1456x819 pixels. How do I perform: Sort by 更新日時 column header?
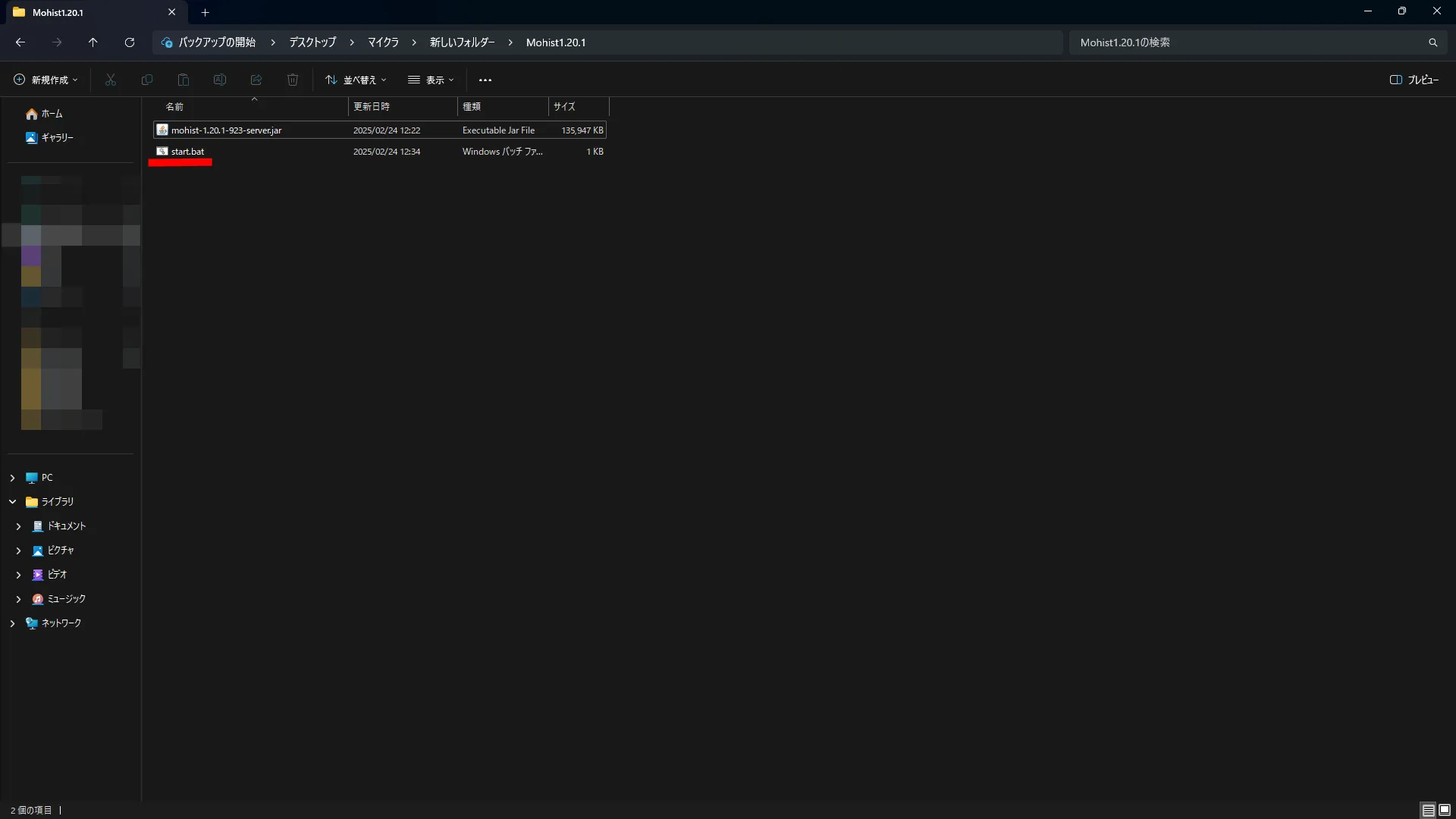point(372,107)
